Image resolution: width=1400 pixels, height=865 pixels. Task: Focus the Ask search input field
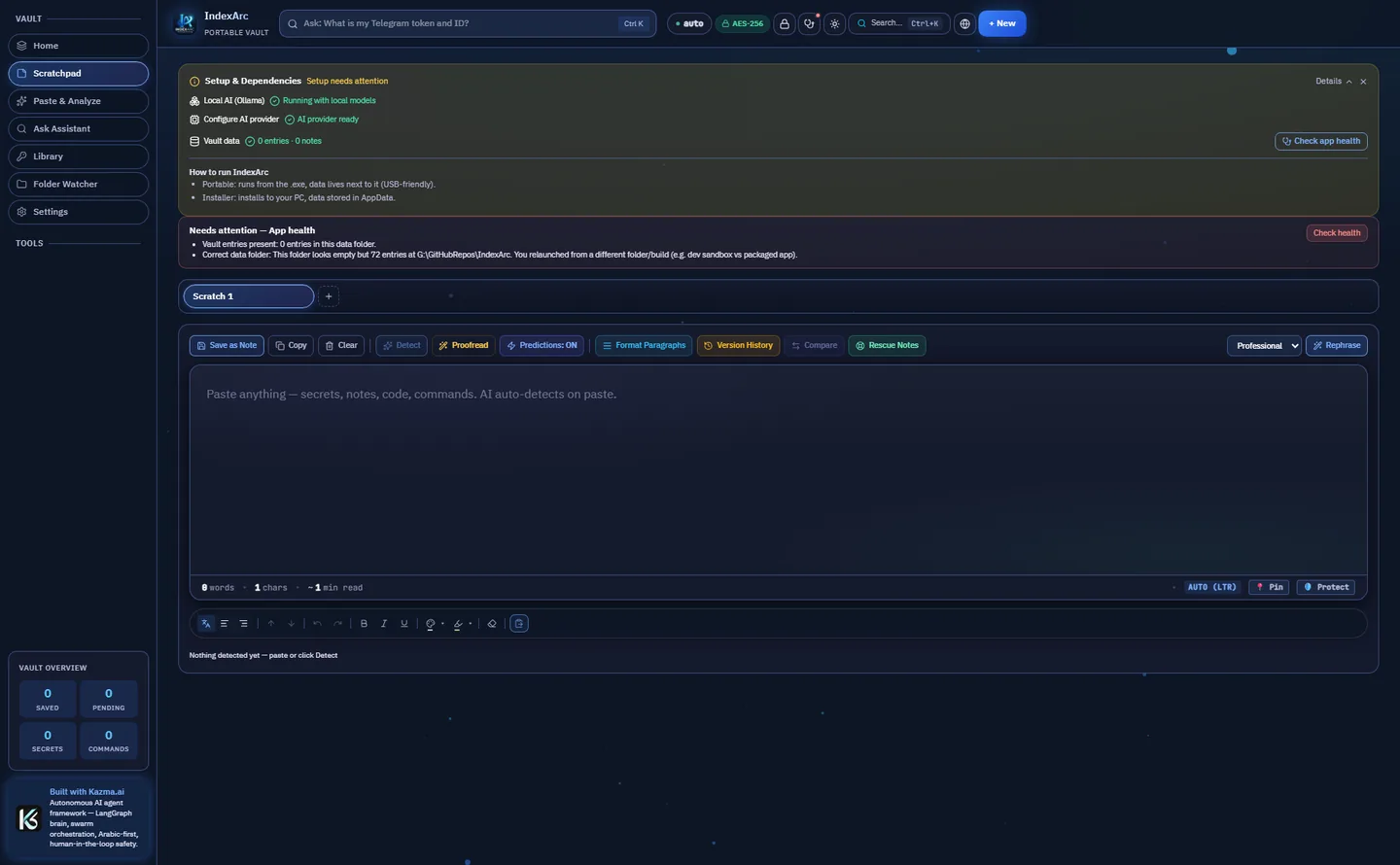point(468,23)
